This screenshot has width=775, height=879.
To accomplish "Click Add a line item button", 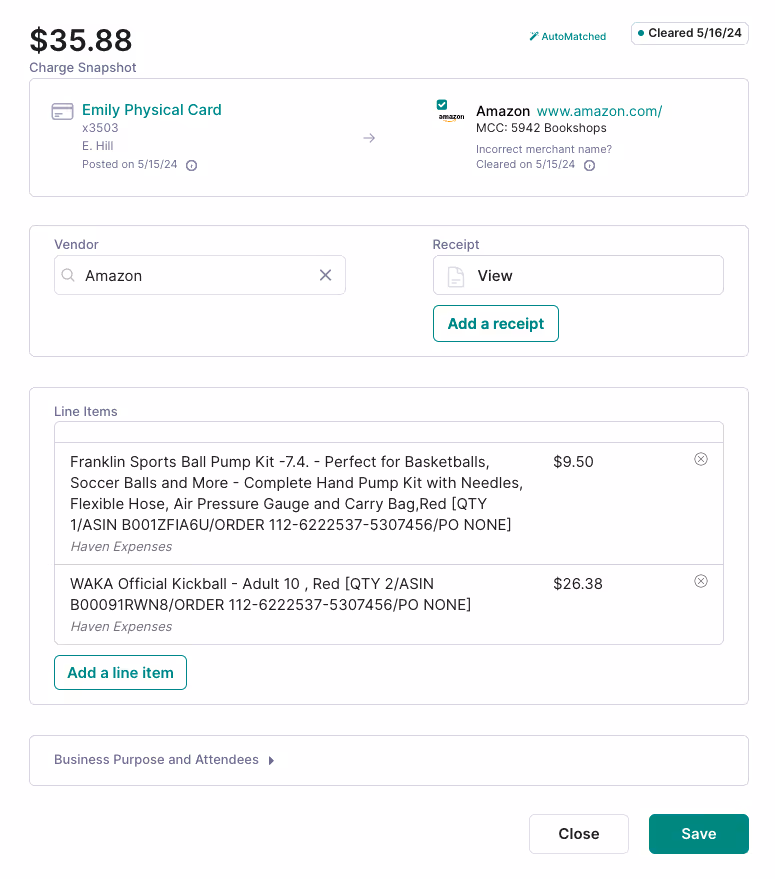I will pyautogui.click(x=121, y=673).
